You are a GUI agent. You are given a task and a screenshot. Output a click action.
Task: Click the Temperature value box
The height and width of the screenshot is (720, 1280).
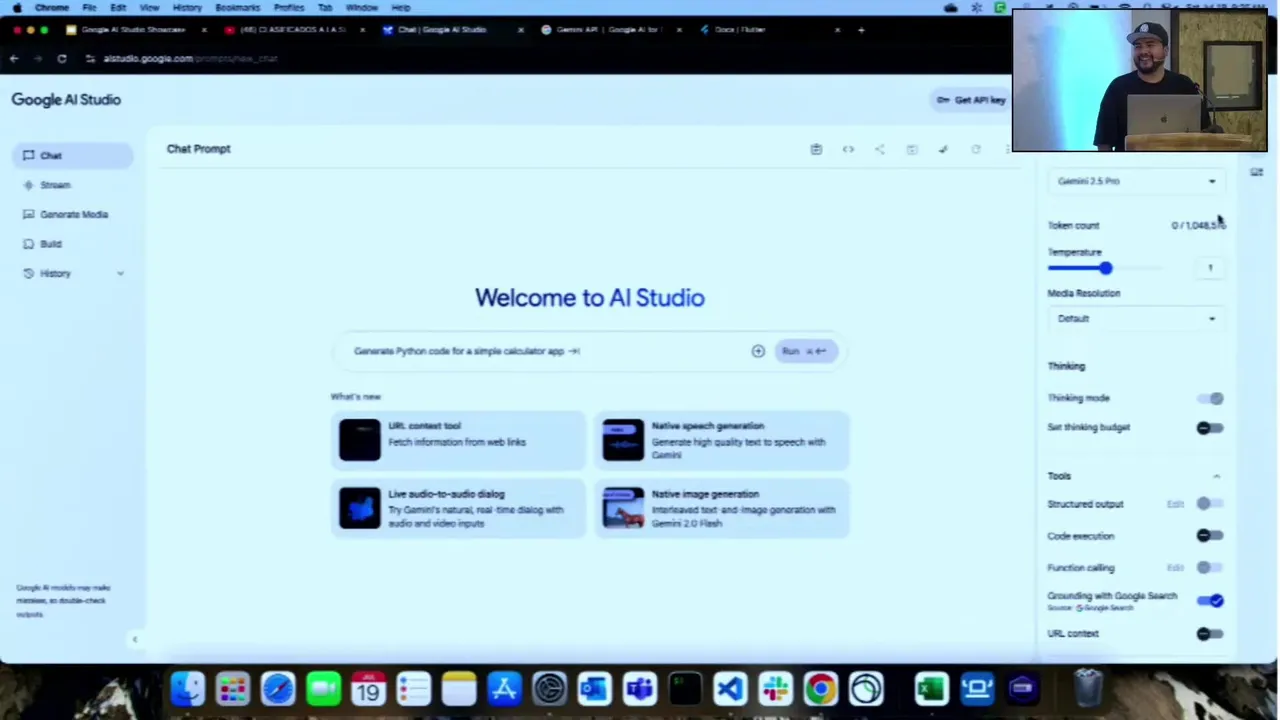coord(1210,268)
